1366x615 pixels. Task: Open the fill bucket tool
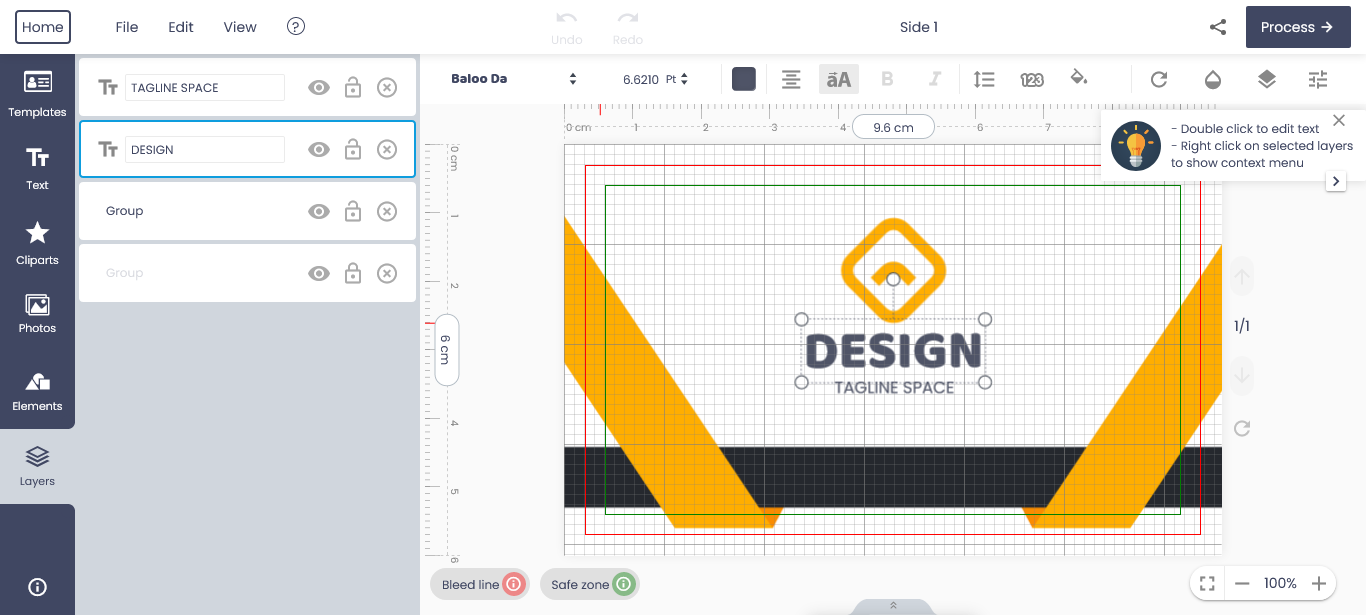[1079, 78]
